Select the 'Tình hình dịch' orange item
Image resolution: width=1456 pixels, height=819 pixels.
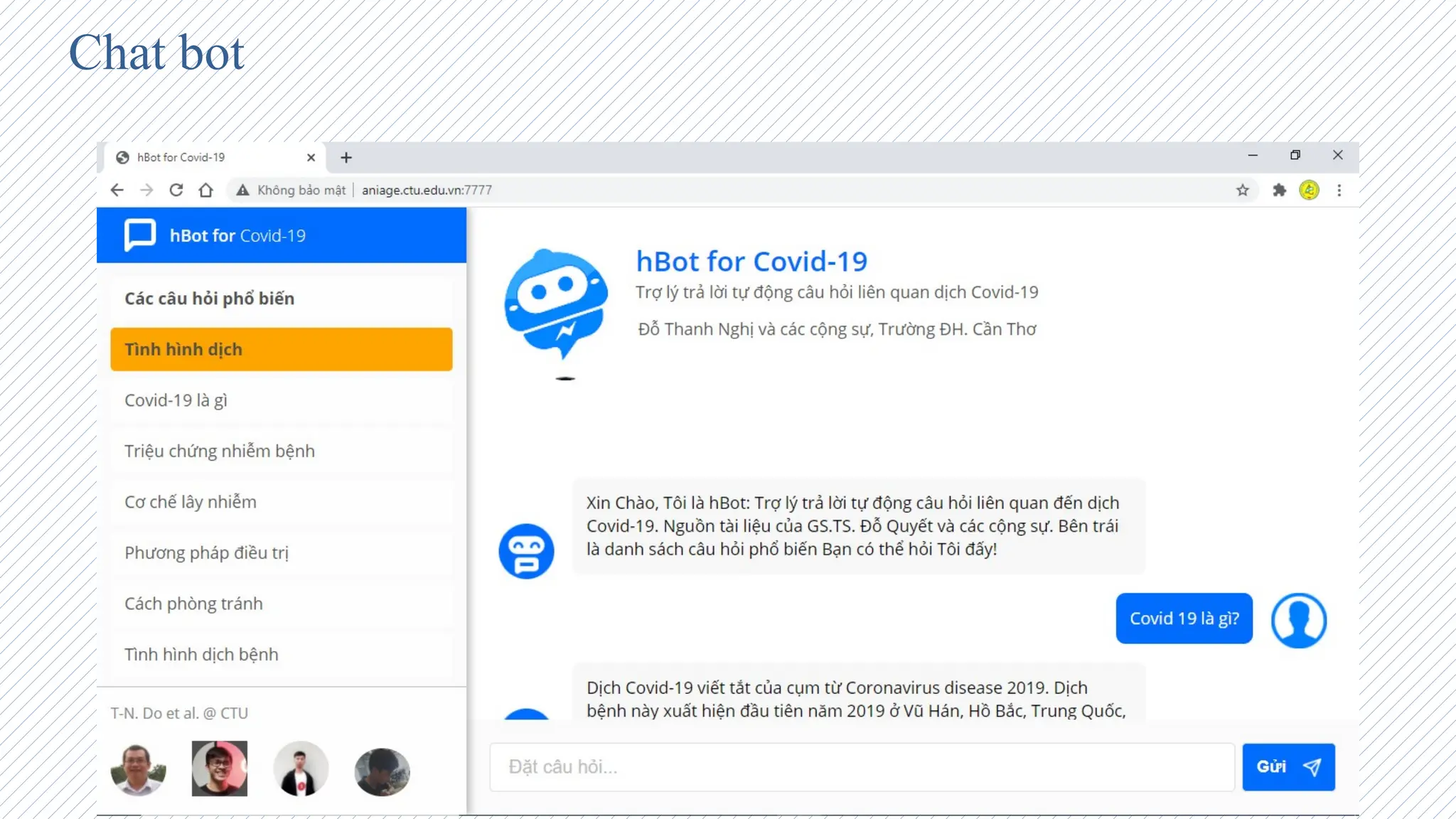pos(281,349)
